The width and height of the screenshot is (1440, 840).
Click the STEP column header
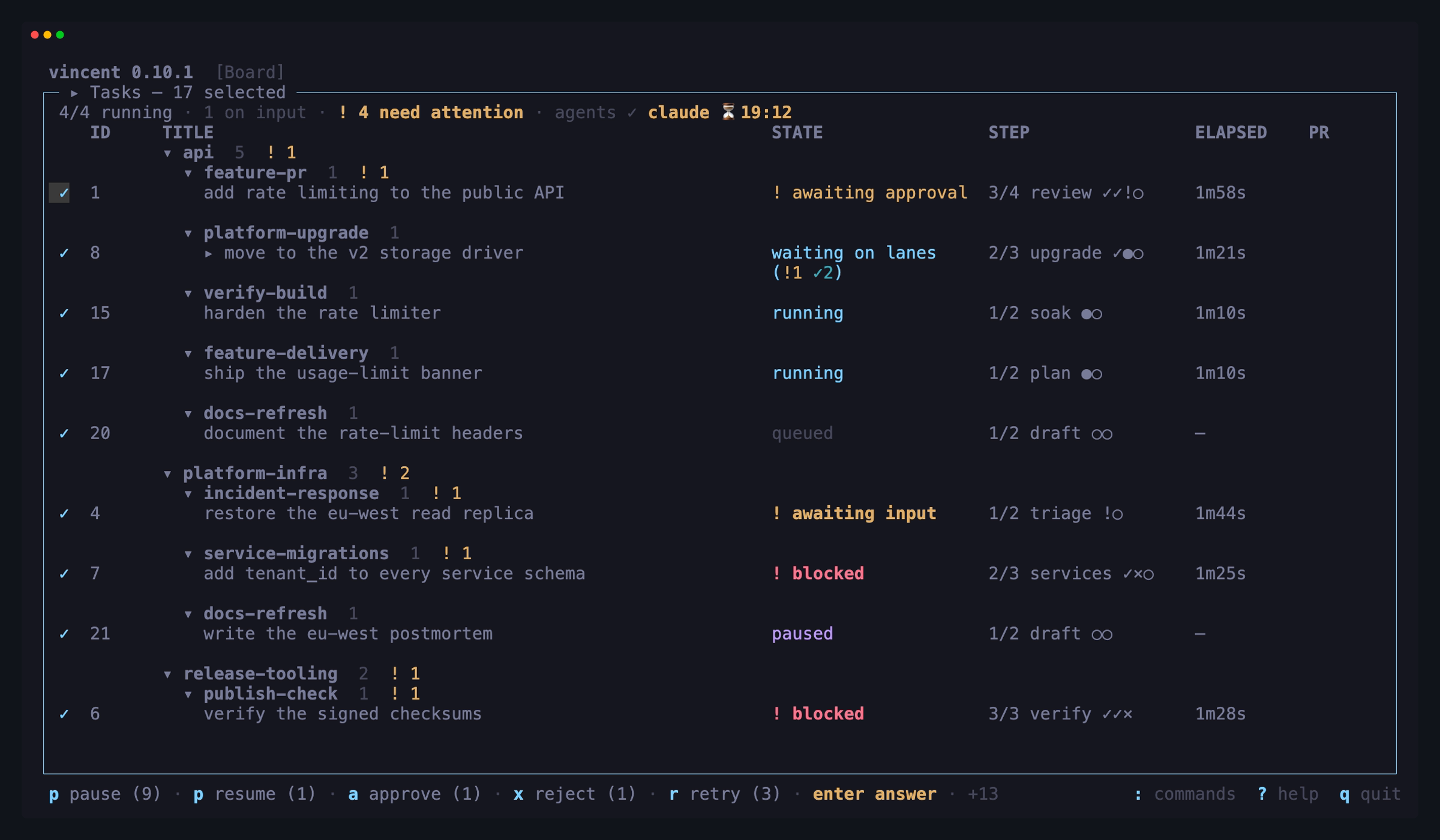click(1009, 132)
